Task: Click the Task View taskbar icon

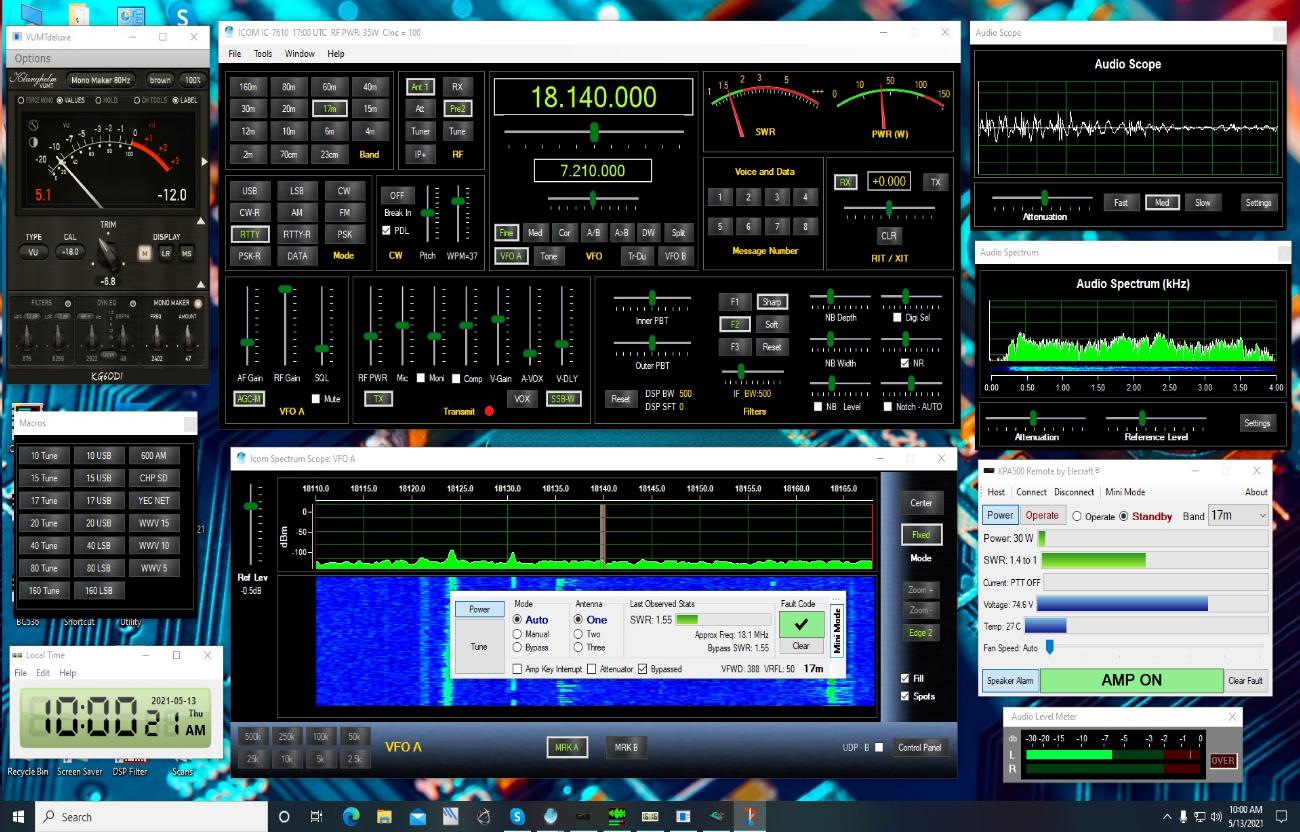Action: (317, 817)
